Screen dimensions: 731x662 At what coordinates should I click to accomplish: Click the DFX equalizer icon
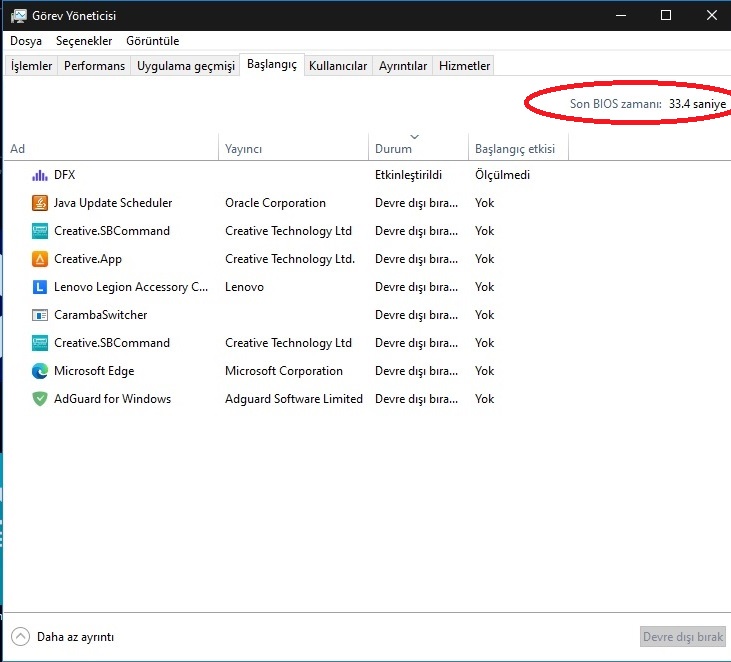click(40, 175)
